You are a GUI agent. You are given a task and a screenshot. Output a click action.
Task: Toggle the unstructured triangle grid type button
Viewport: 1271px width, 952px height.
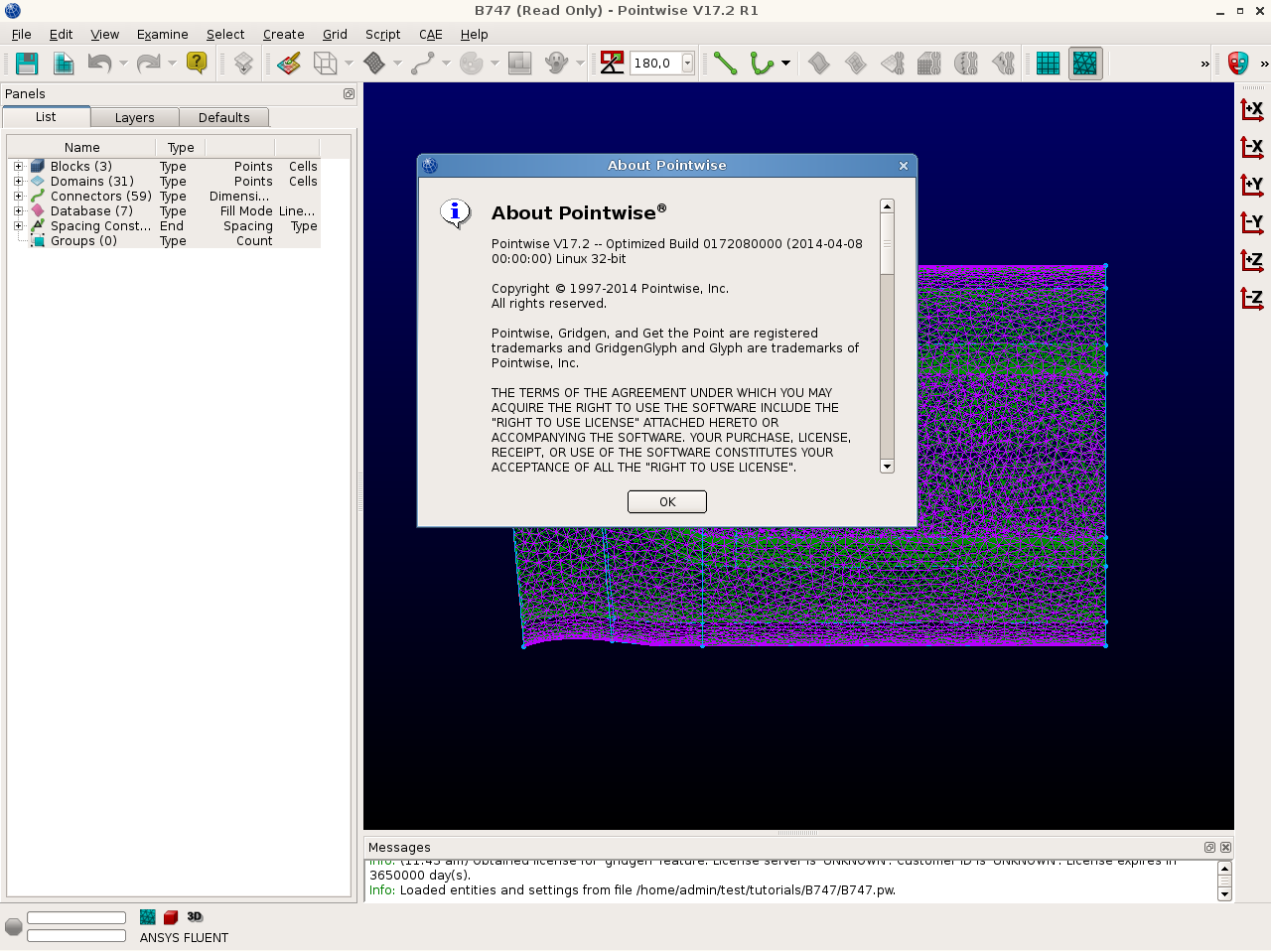[x=1085, y=64]
